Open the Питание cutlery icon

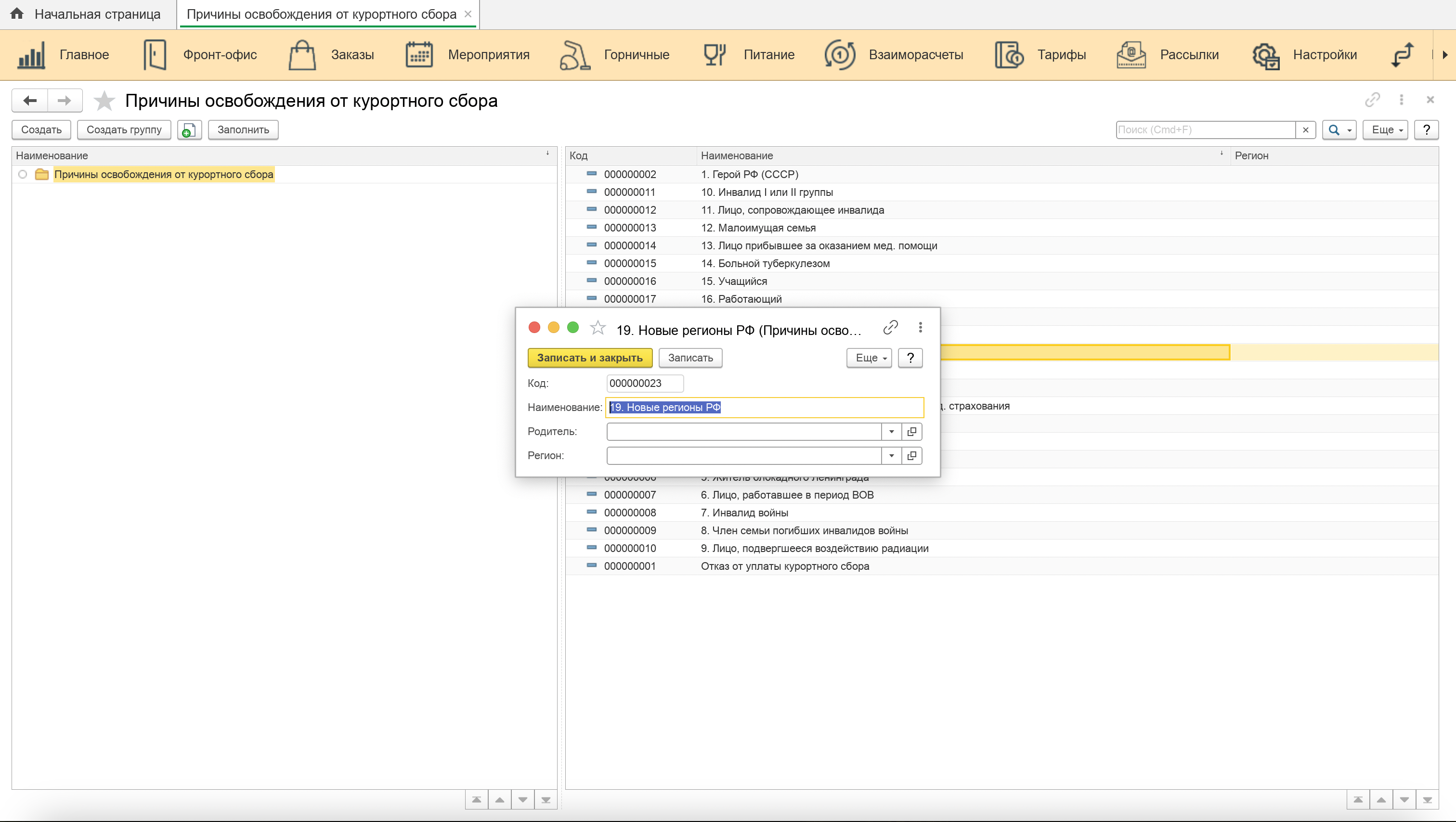[715, 55]
